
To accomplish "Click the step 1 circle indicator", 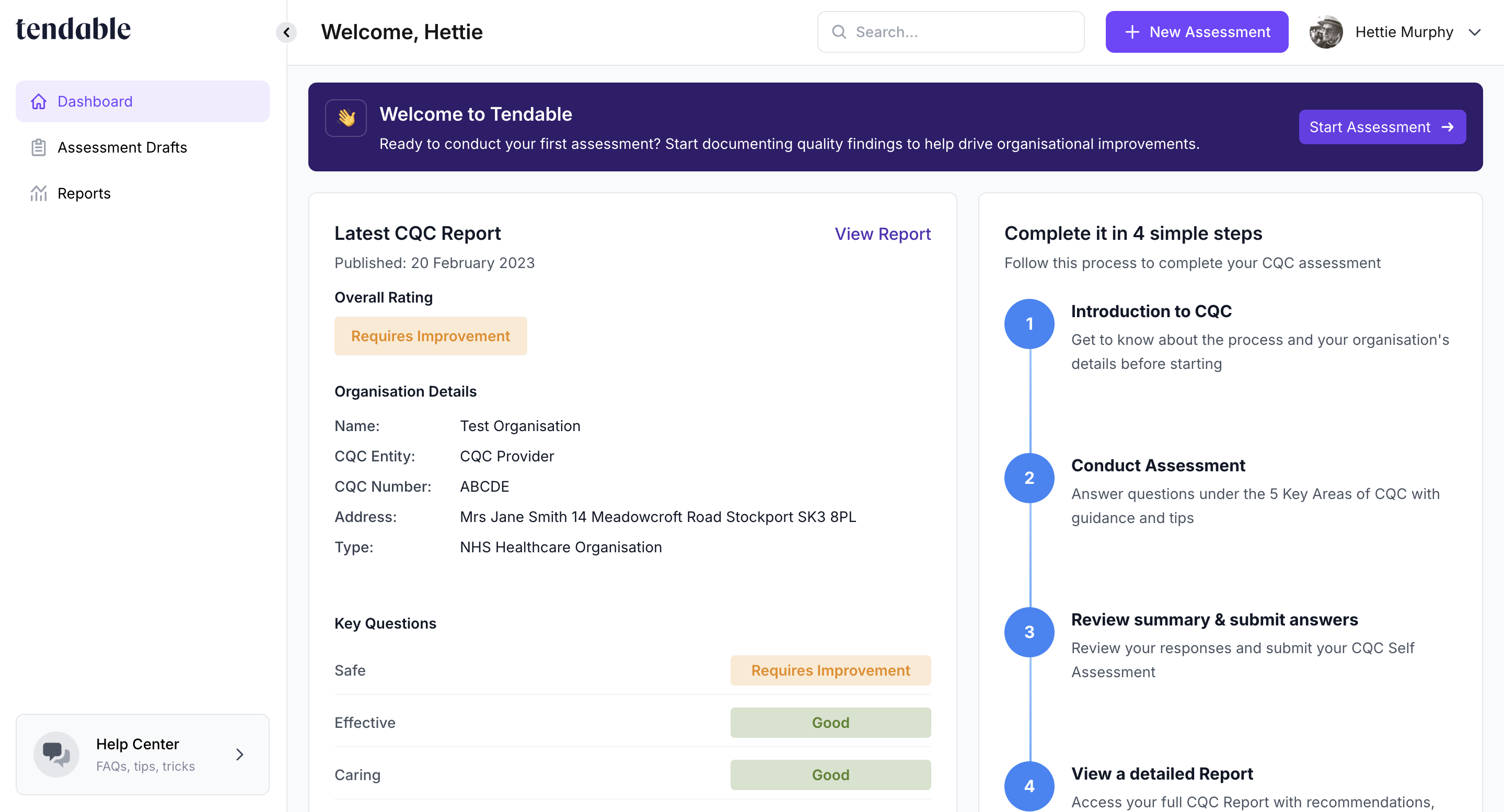I will pos(1029,324).
